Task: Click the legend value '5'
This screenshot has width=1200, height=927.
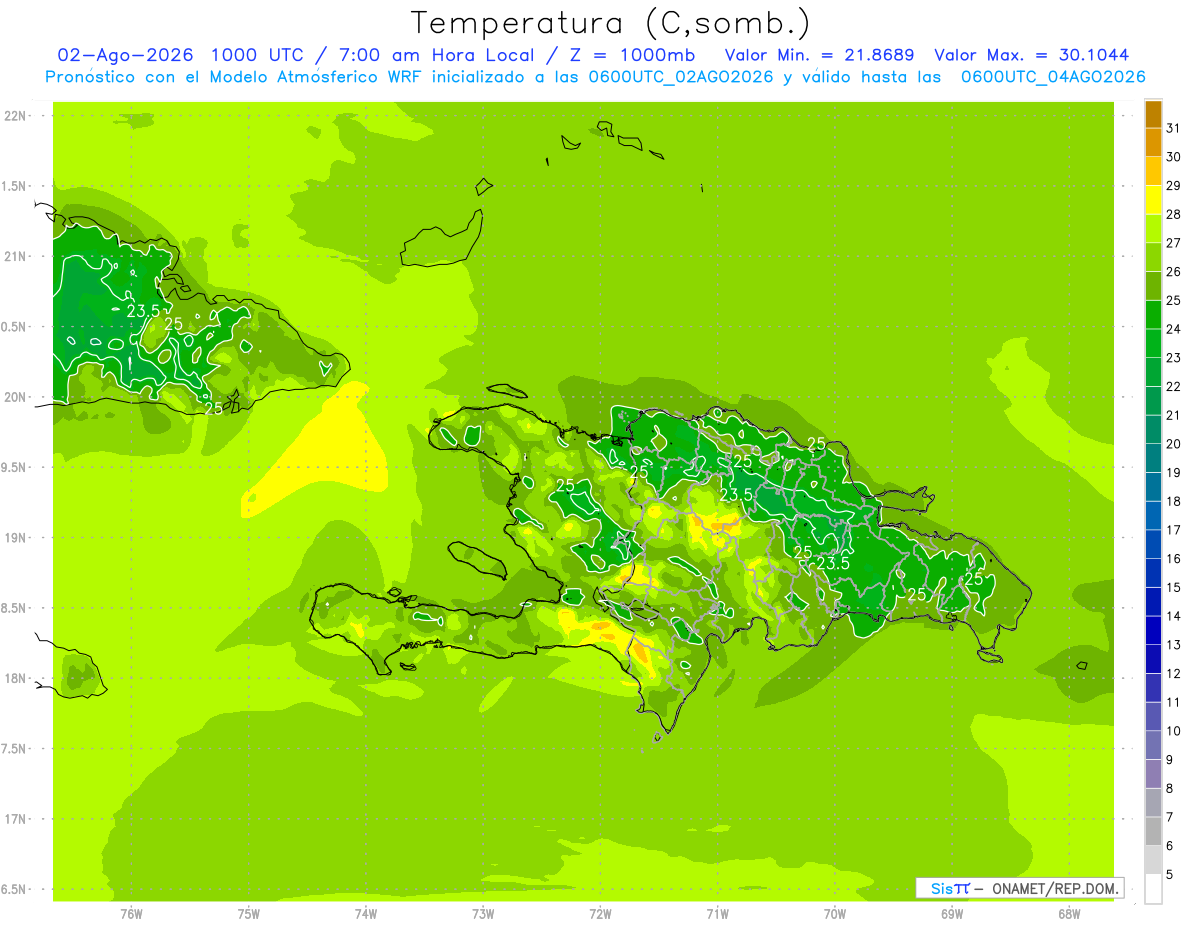Action: coord(1170,875)
